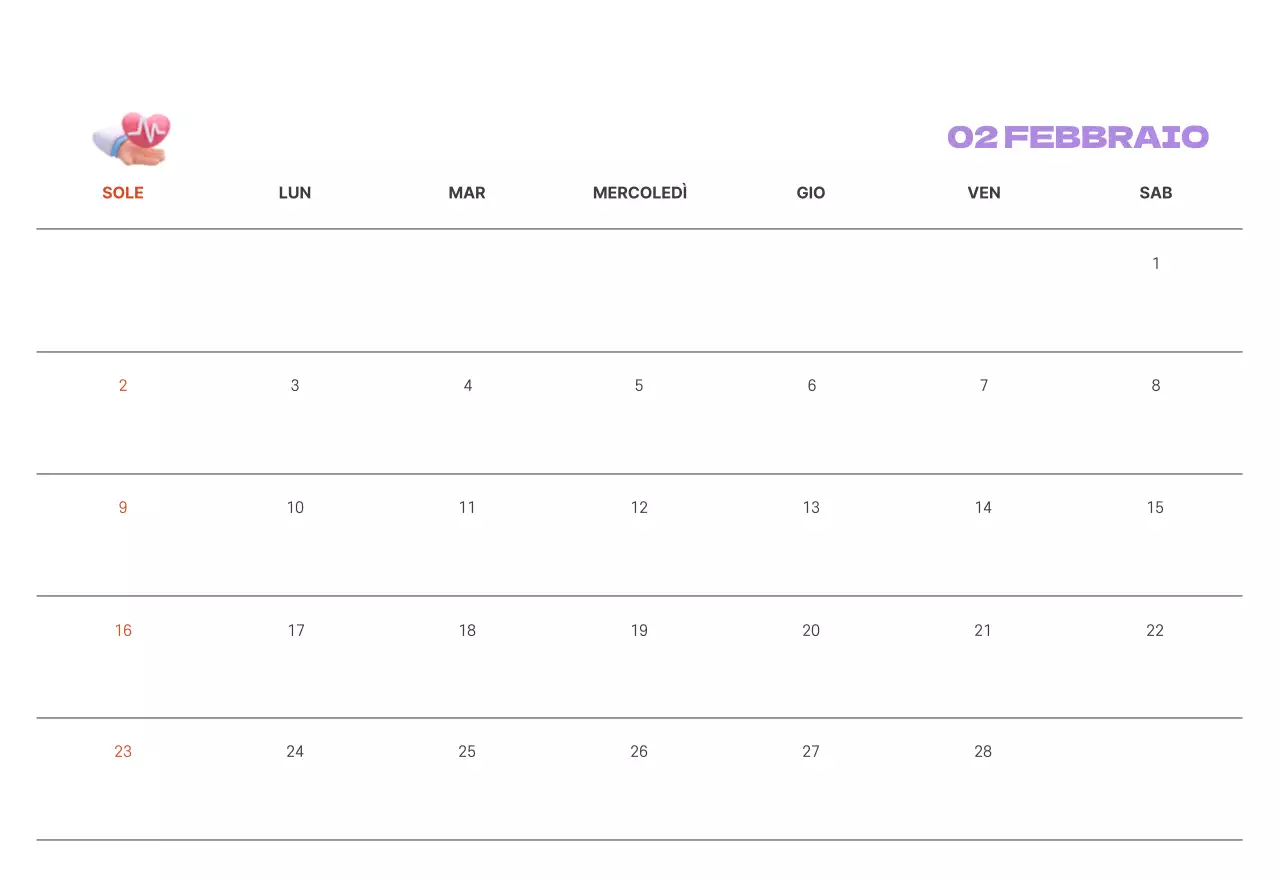This screenshot has width=1280, height=880.
Task: Click on date 8
Action: click(1156, 386)
